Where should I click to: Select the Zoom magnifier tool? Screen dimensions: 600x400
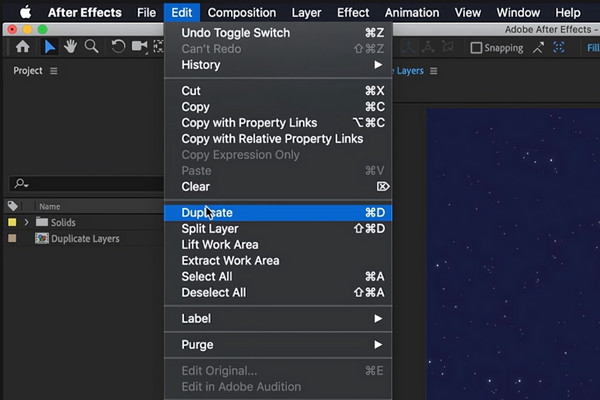[x=91, y=47]
